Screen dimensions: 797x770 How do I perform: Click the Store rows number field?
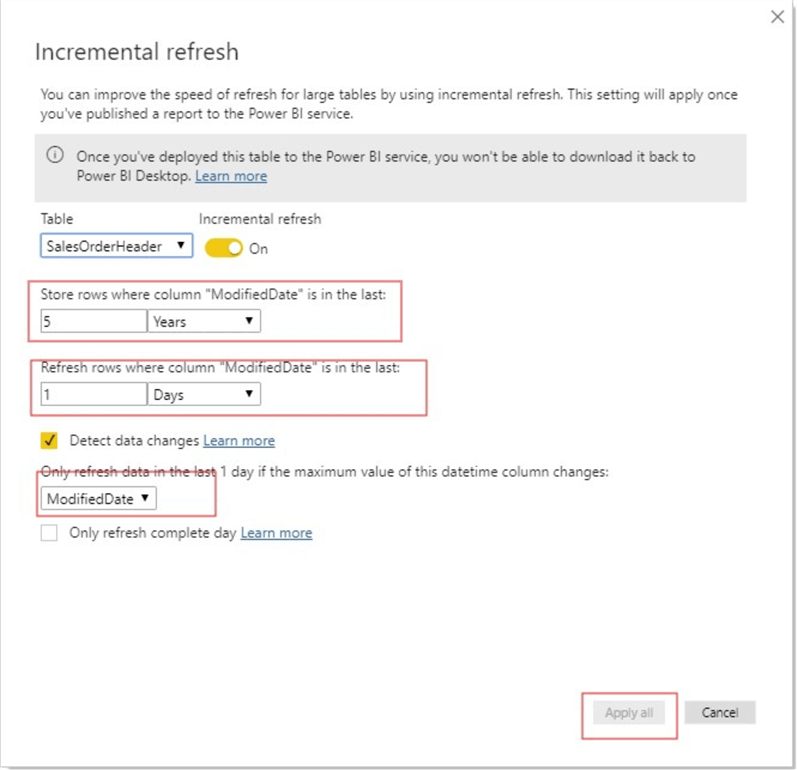point(93,321)
